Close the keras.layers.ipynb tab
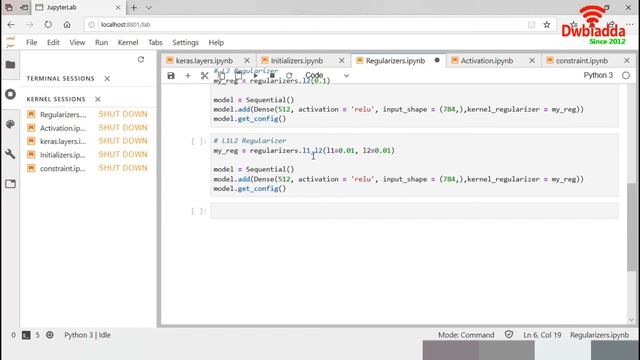 coord(247,60)
